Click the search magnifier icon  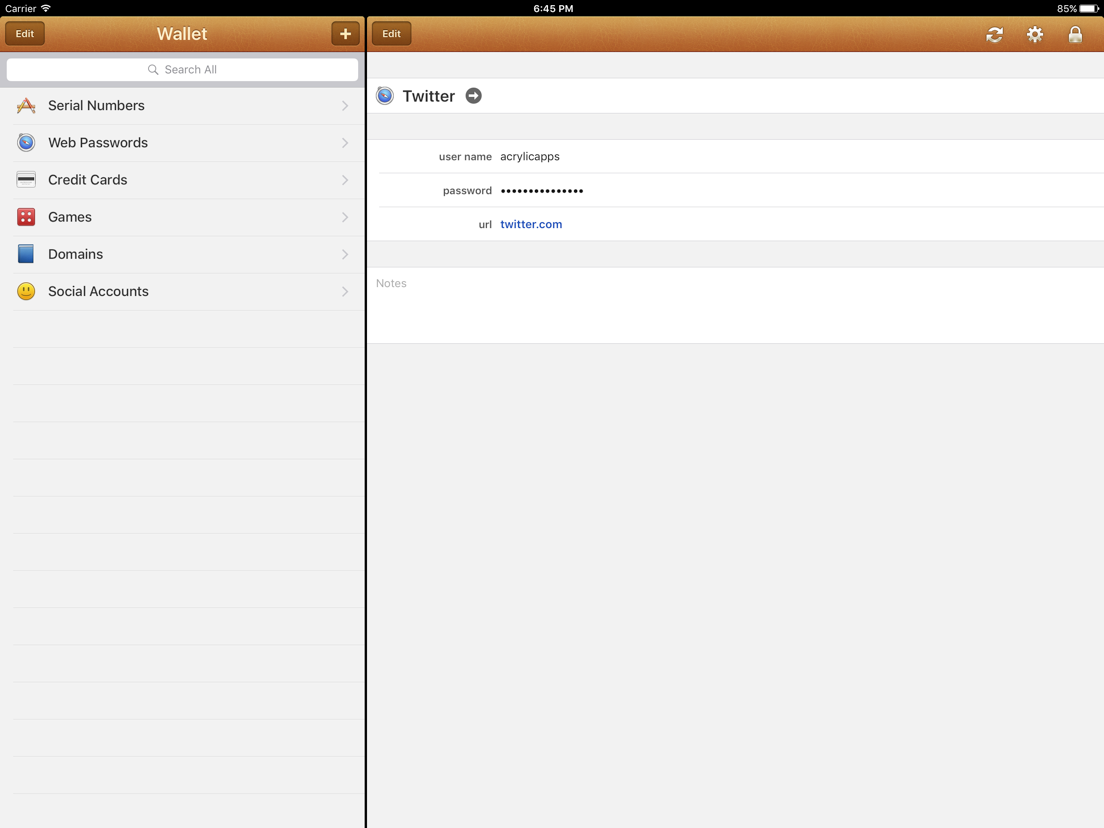(153, 70)
